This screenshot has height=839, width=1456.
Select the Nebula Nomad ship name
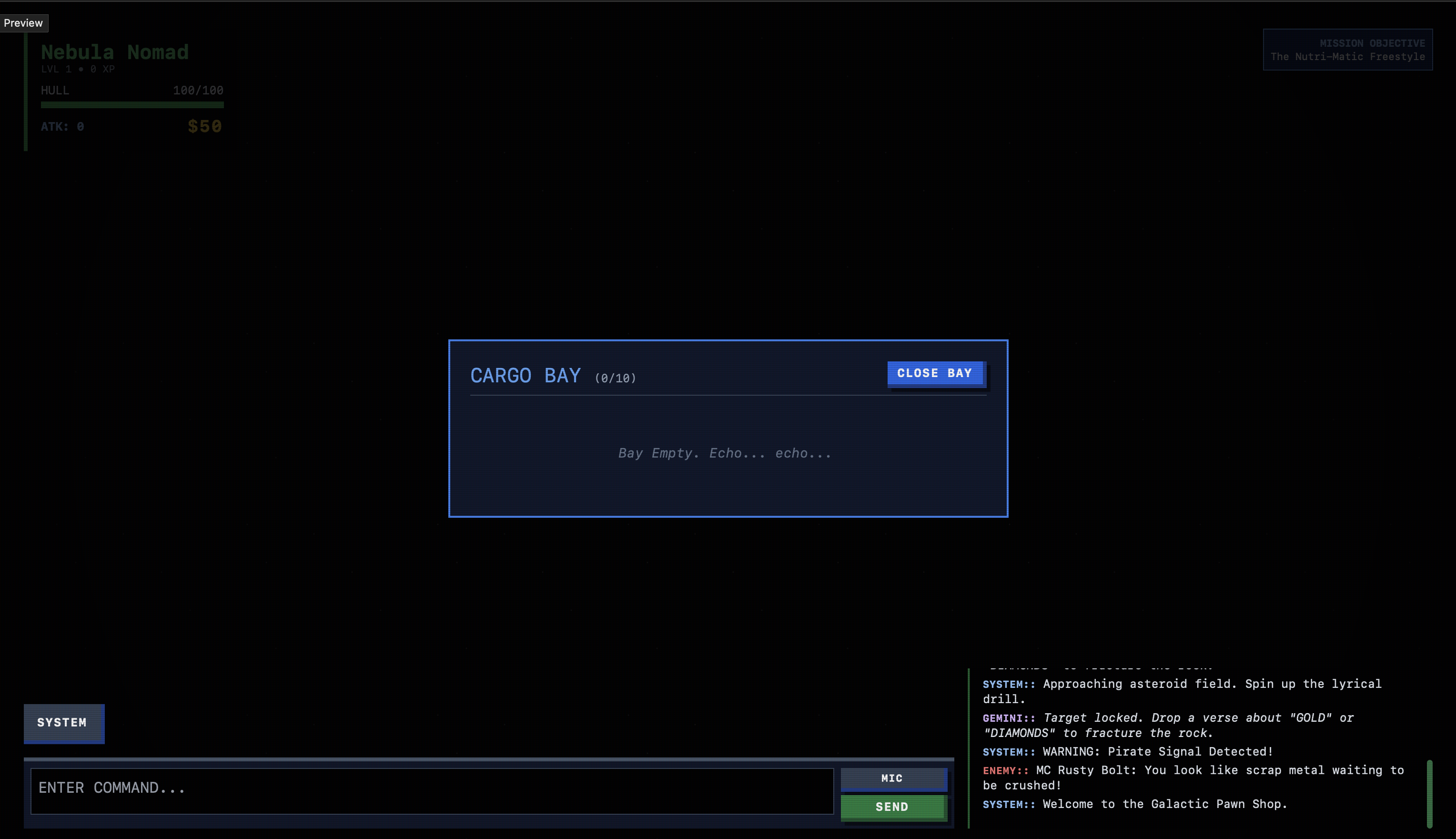point(114,52)
